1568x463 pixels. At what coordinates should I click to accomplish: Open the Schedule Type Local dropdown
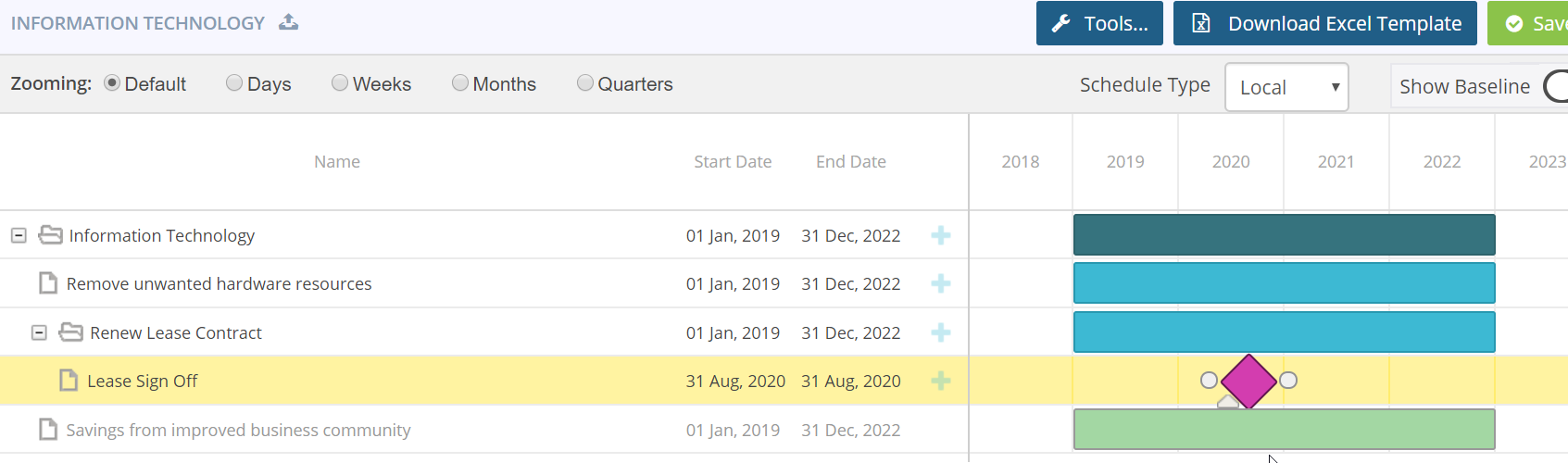click(1286, 87)
